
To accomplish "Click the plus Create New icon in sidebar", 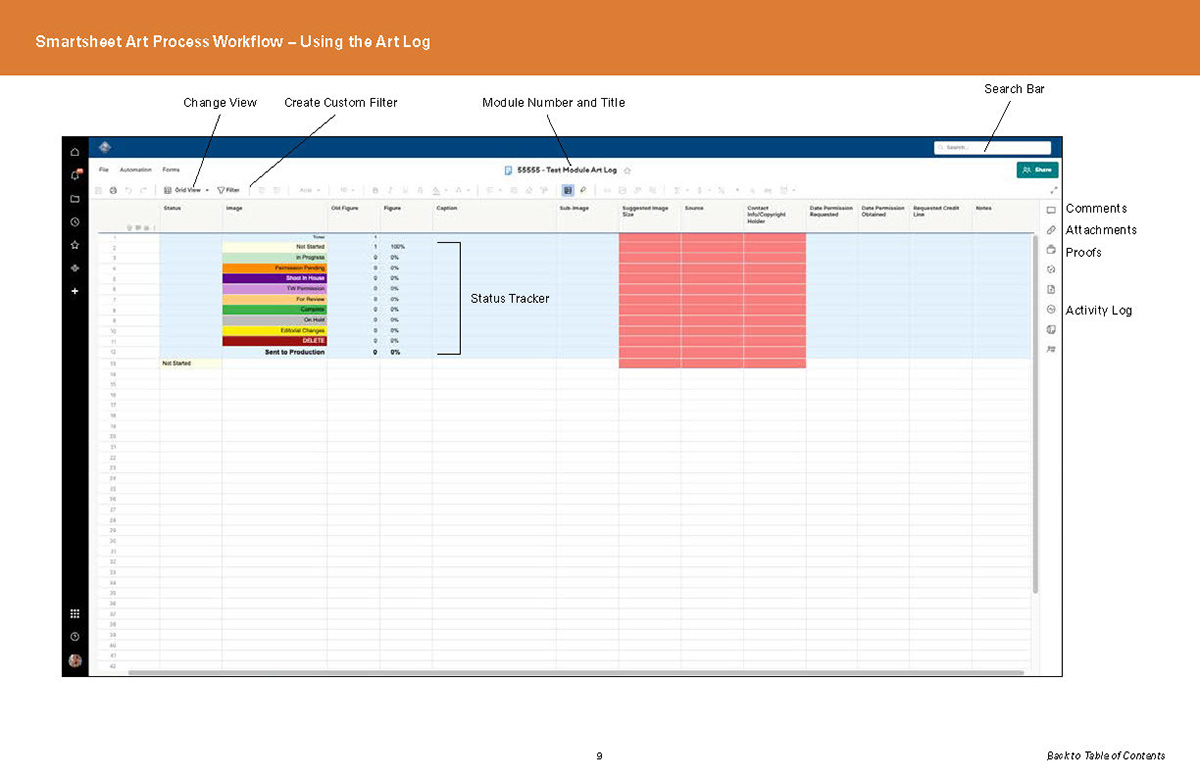I will tap(75, 291).
